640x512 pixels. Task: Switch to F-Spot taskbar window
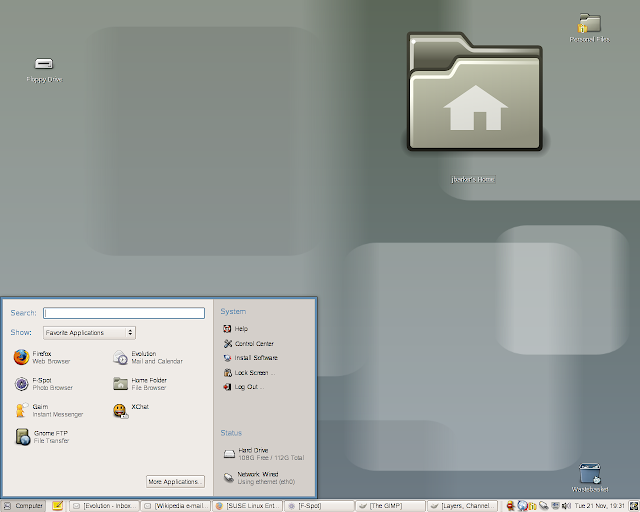(319, 506)
